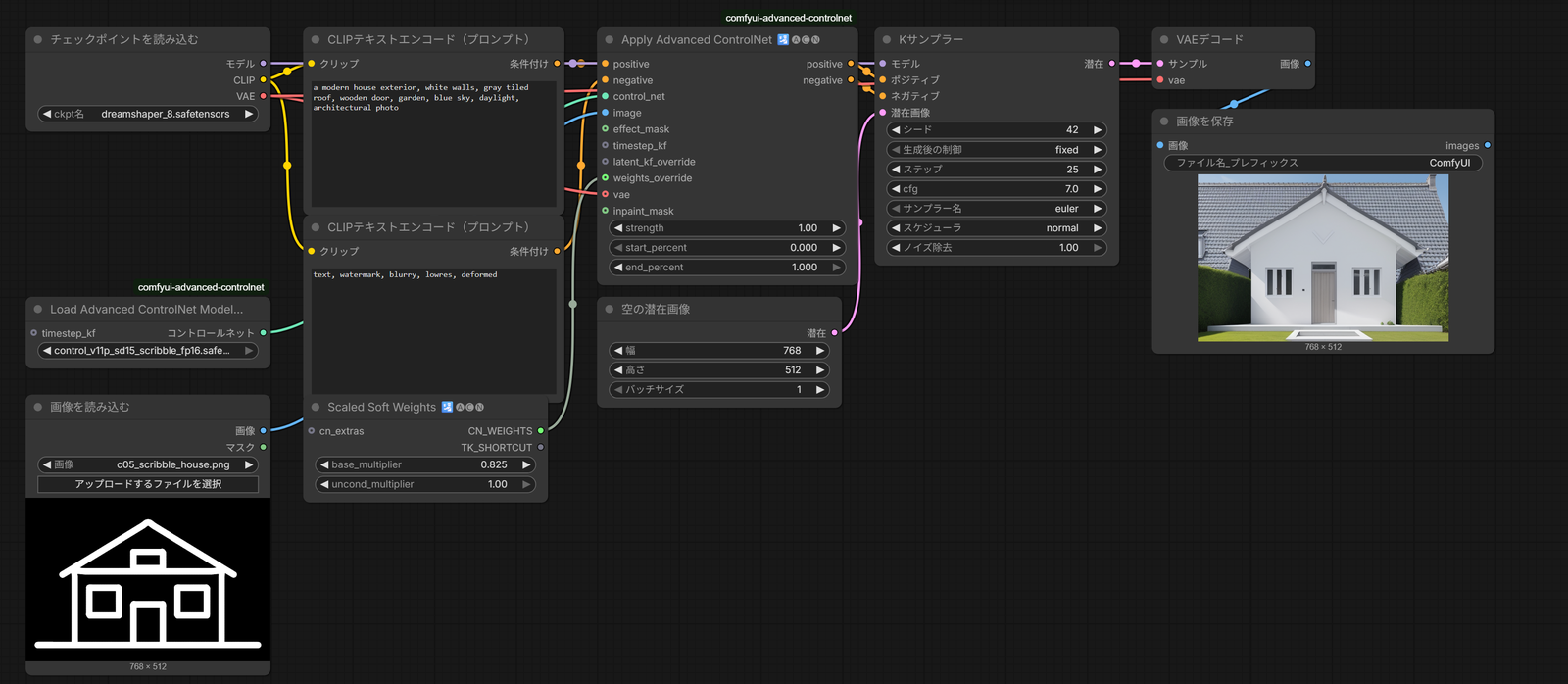Collapse the Apply Advanced ControlNet node dot

tap(610, 40)
